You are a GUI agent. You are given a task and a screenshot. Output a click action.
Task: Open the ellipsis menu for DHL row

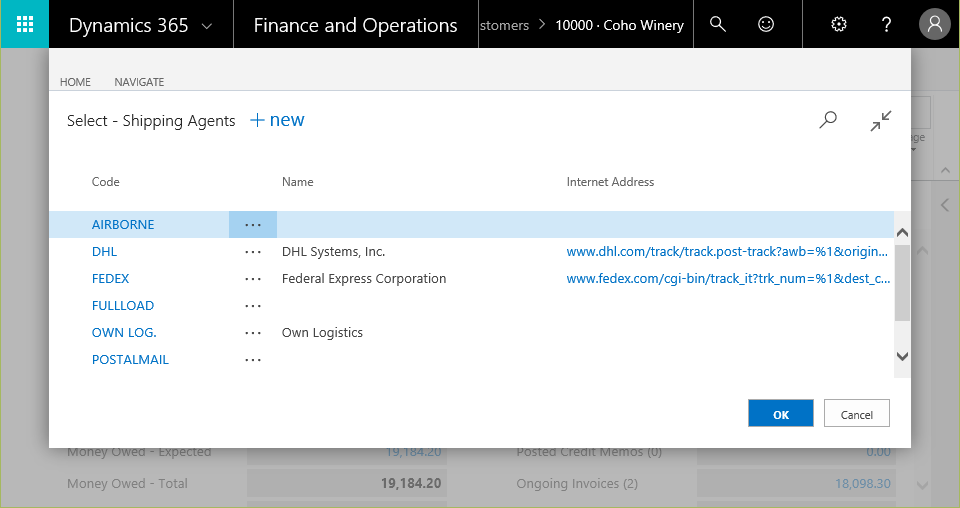tap(253, 252)
